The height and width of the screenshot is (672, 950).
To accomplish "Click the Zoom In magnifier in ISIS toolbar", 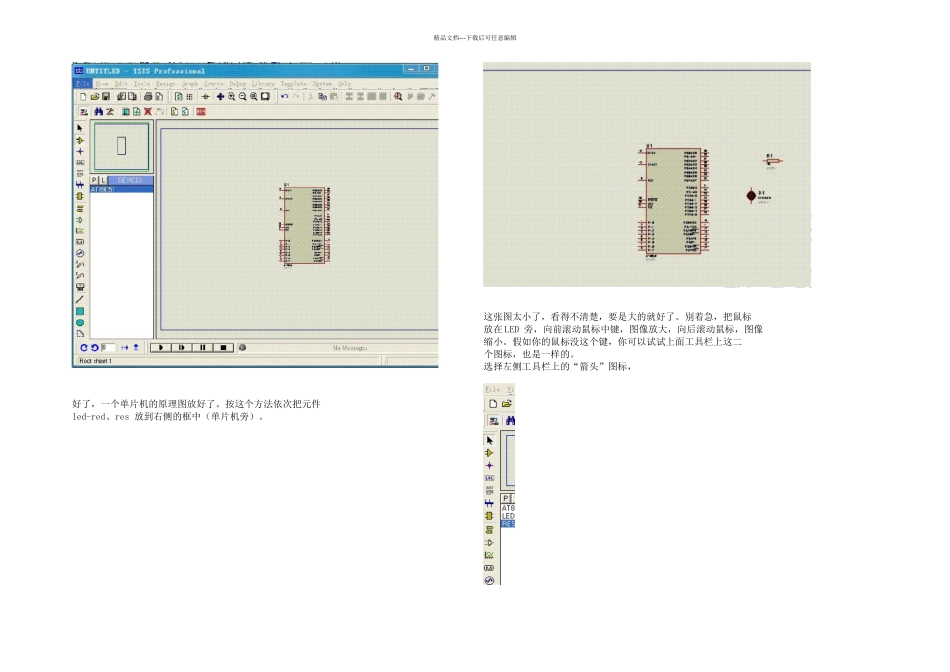I will pos(231,96).
